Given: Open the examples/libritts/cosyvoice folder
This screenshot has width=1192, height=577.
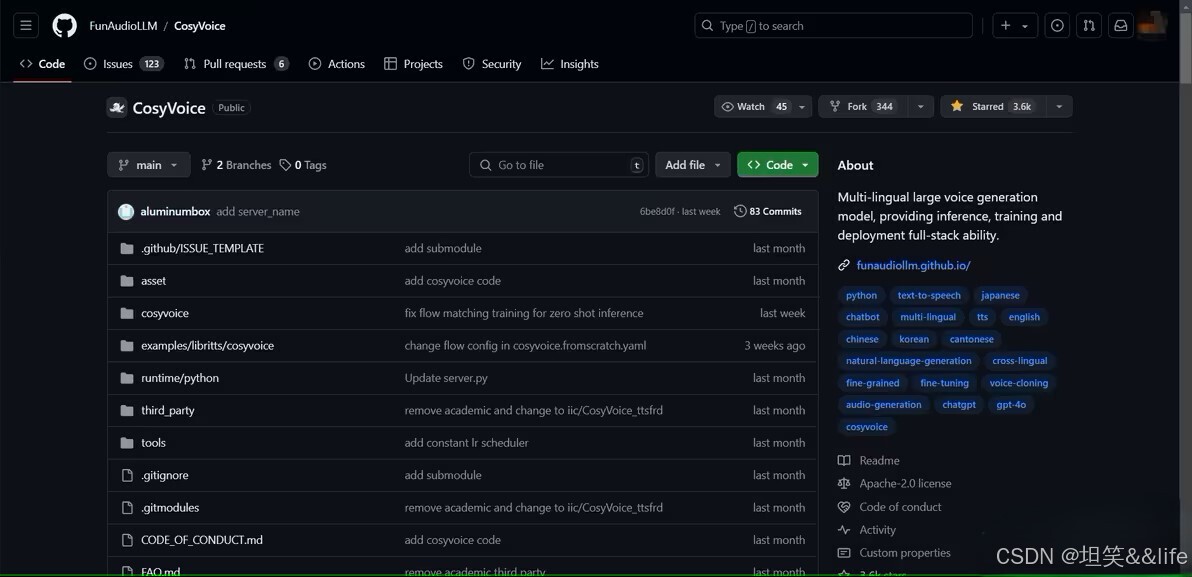Looking at the screenshot, I should 208,346.
